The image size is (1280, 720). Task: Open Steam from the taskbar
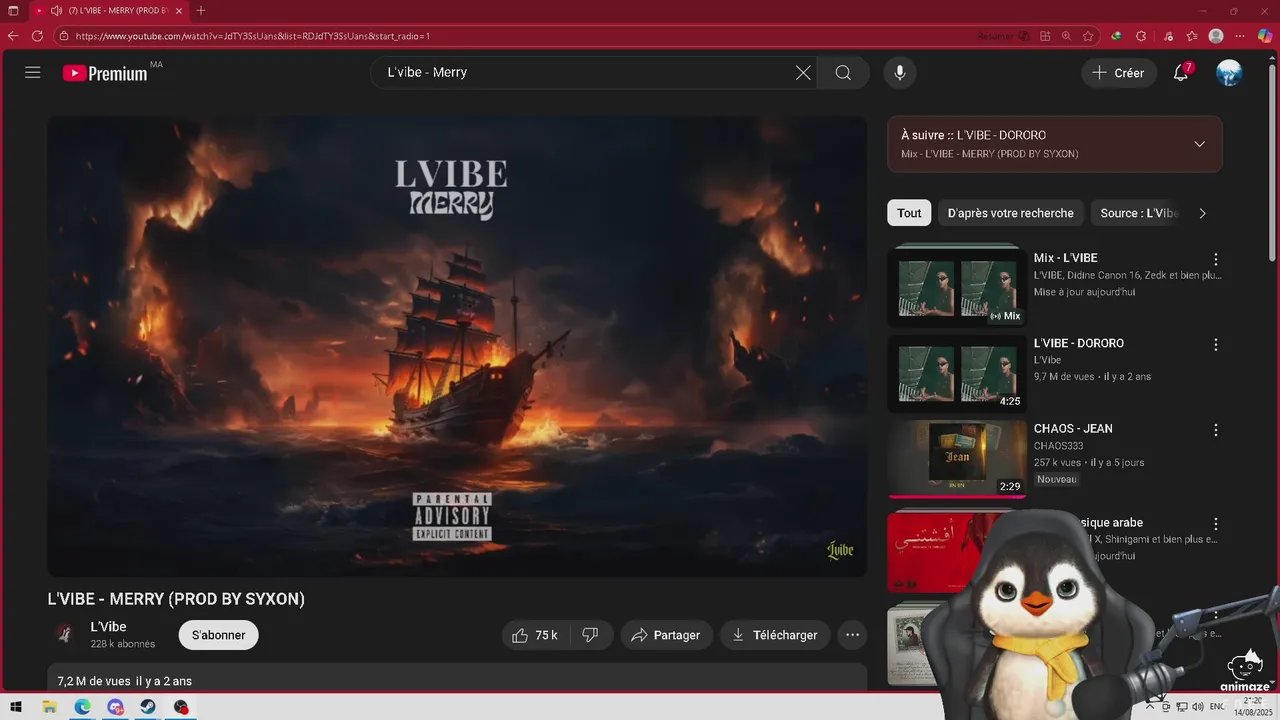(148, 707)
